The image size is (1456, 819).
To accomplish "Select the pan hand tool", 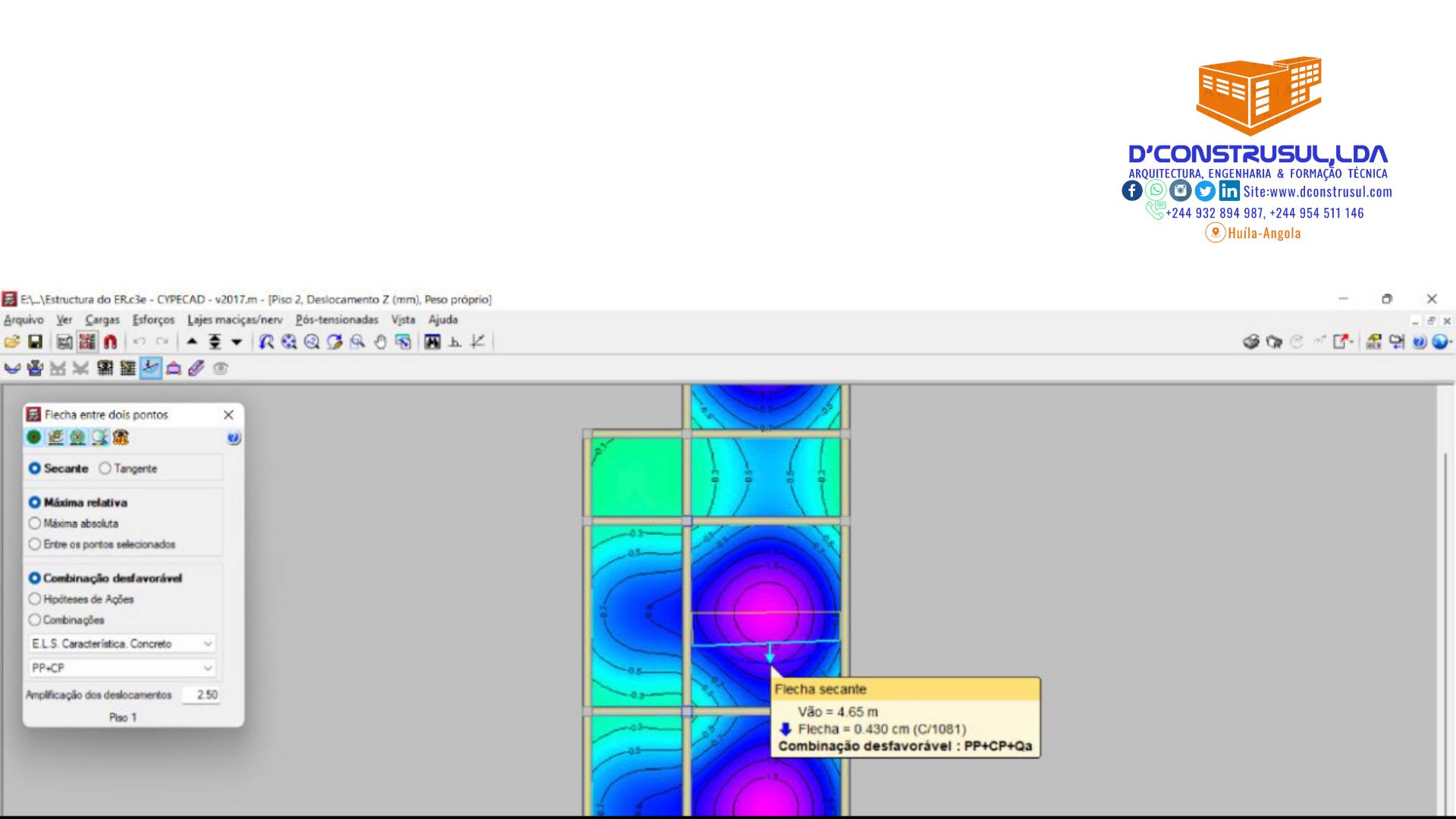I will (x=380, y=342).
